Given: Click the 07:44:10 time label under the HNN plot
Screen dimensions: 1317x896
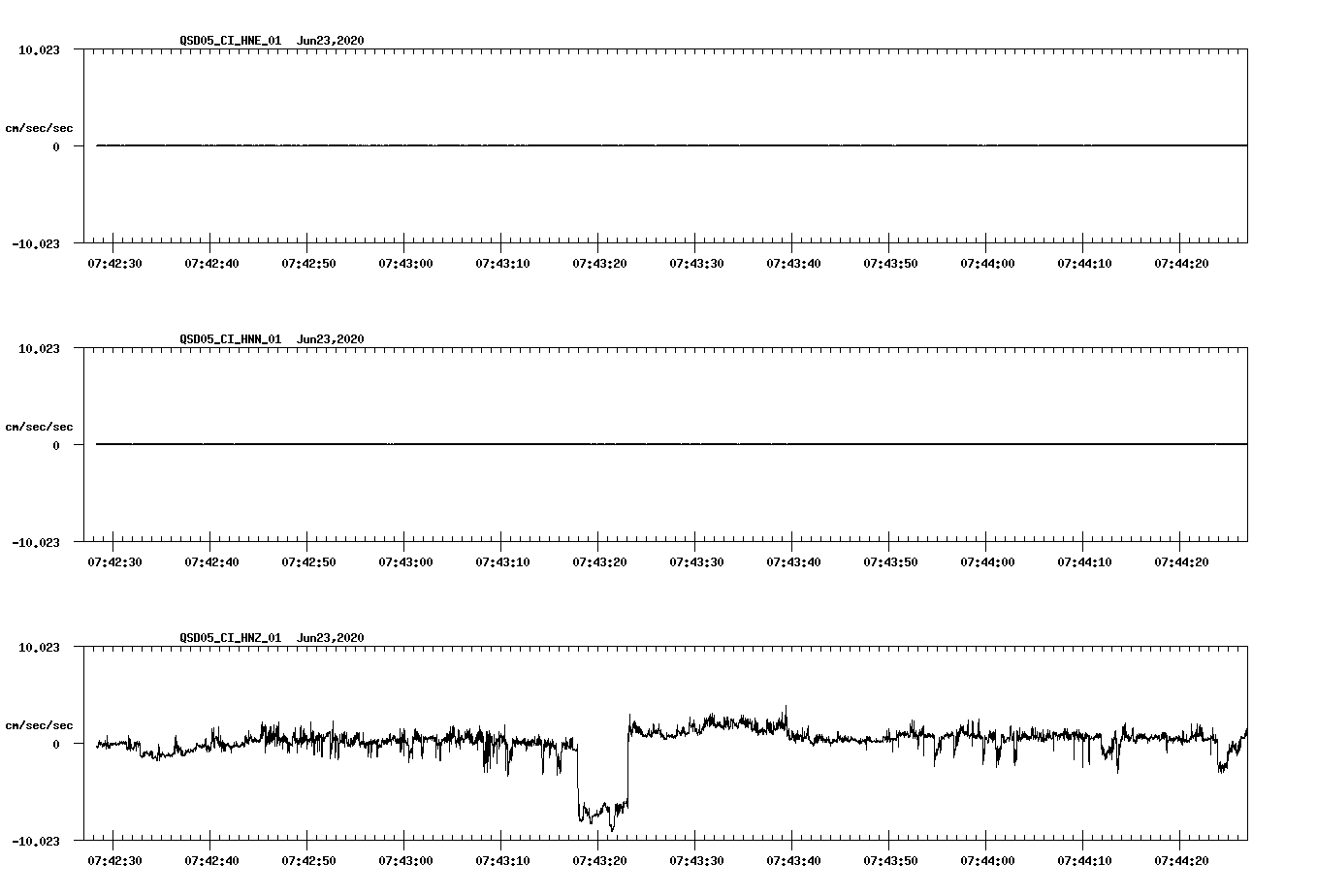Looking at the screenshot, I should point(1084,561).
